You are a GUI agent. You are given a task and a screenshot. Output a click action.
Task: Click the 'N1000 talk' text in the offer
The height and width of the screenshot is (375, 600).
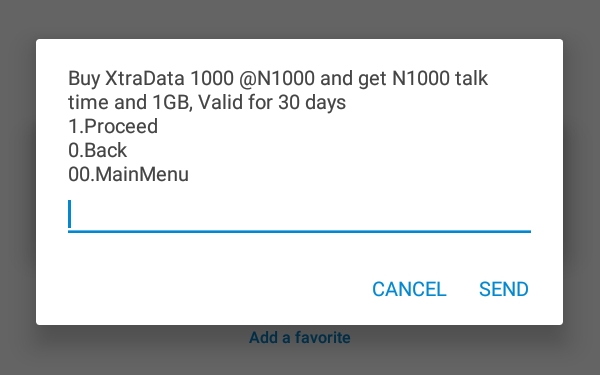440,78
